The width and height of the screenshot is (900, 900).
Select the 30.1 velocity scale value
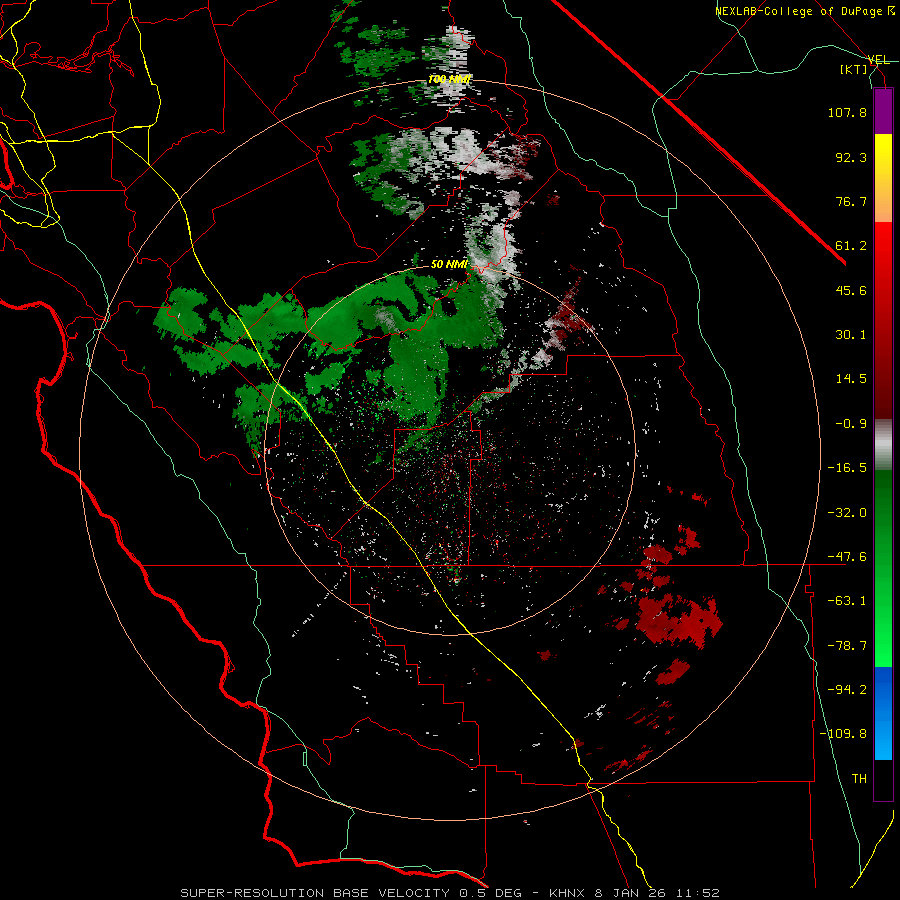click(851, 335)
